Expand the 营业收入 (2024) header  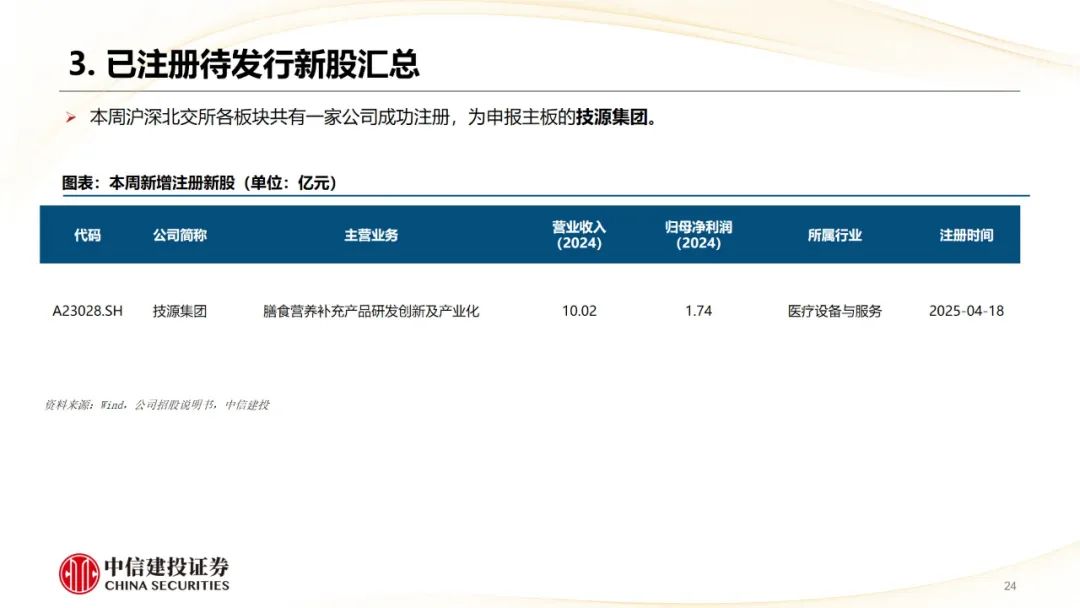[580, 235]
